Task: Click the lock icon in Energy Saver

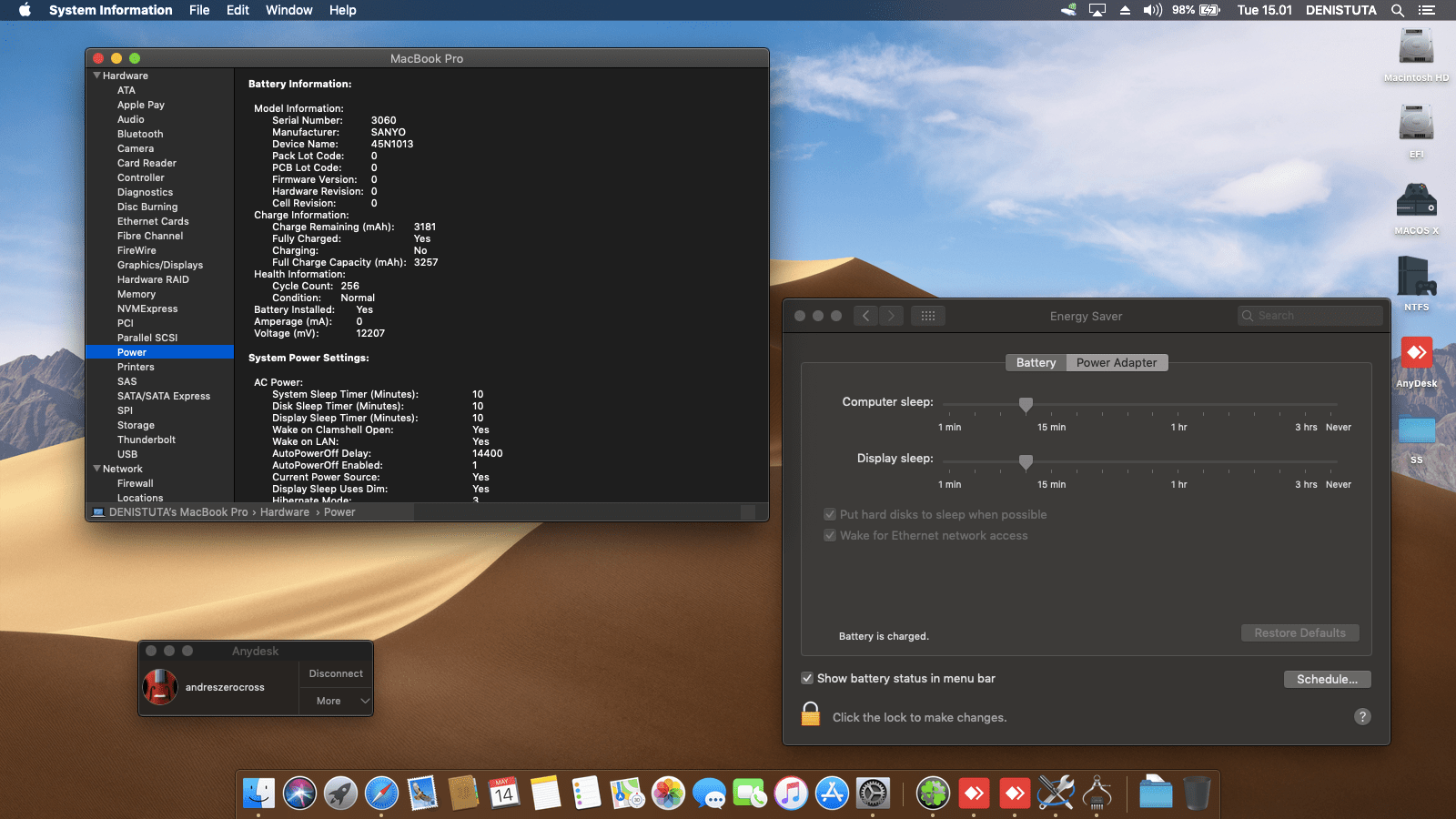Action: tap(811, 714)
